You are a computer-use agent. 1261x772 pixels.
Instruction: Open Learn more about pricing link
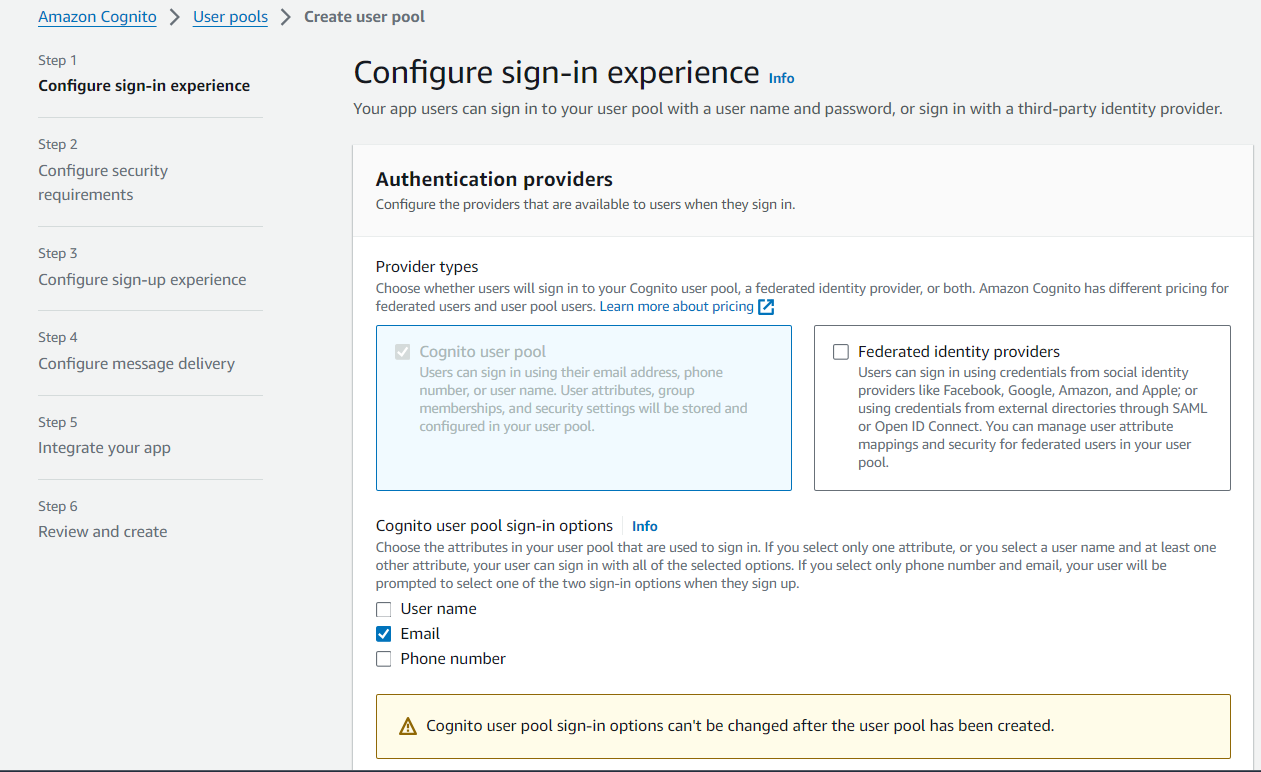tap(676, 306)
